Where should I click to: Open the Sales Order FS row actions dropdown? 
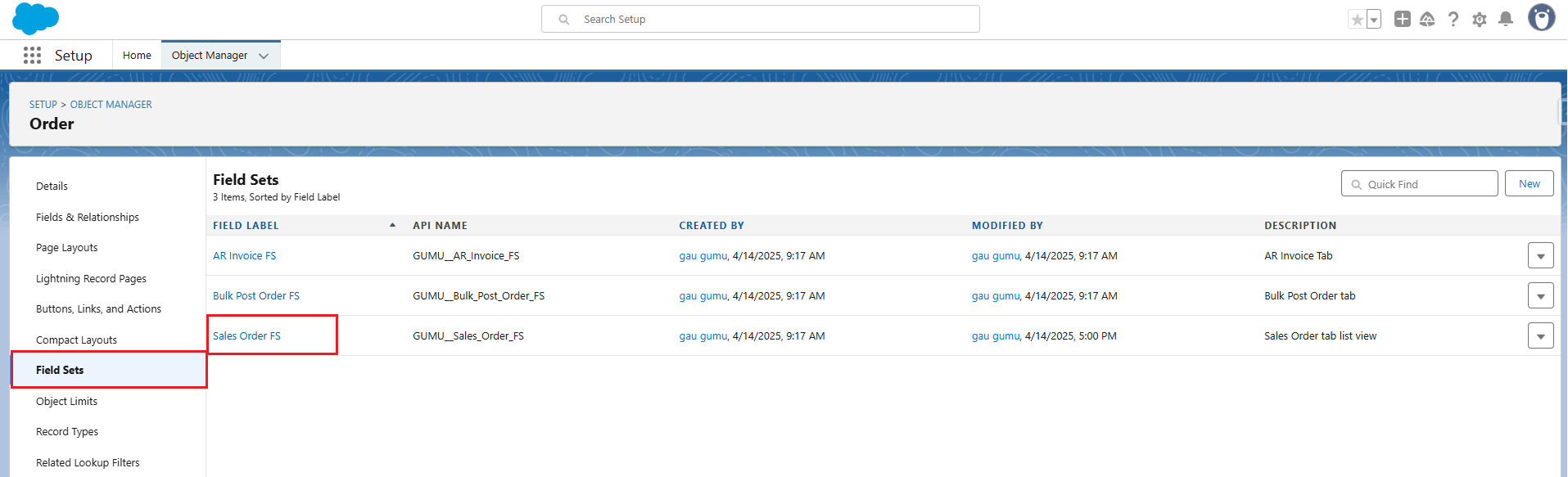pos(1540,335)
